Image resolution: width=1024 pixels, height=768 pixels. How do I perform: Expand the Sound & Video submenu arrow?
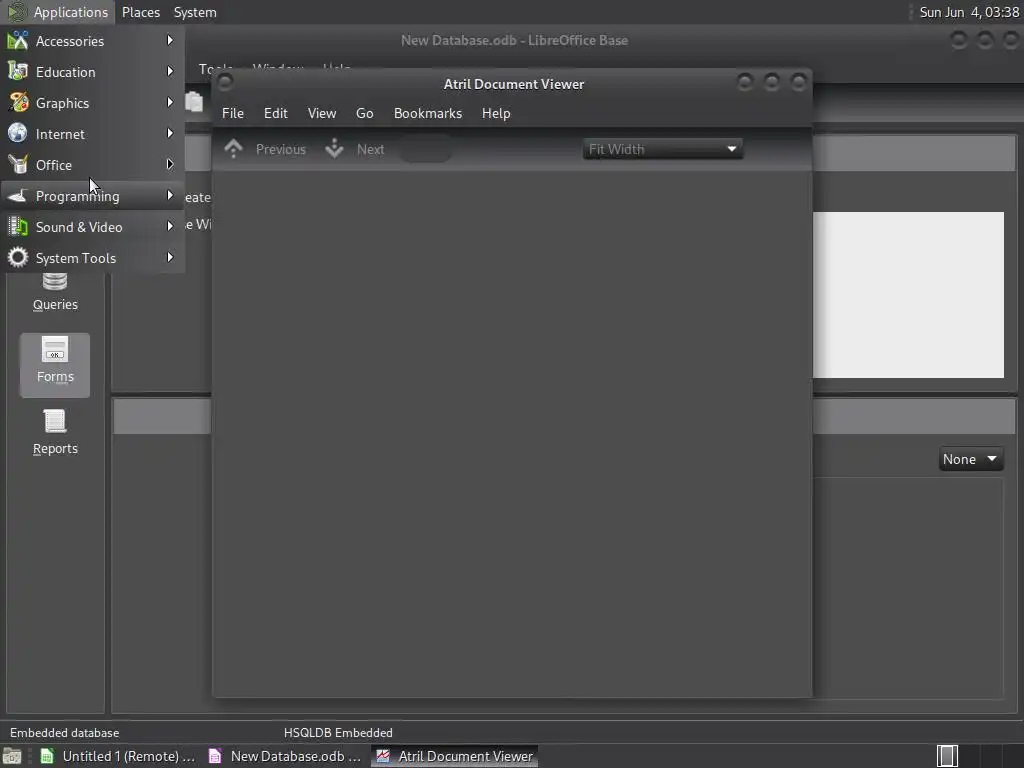click(170, 227)
